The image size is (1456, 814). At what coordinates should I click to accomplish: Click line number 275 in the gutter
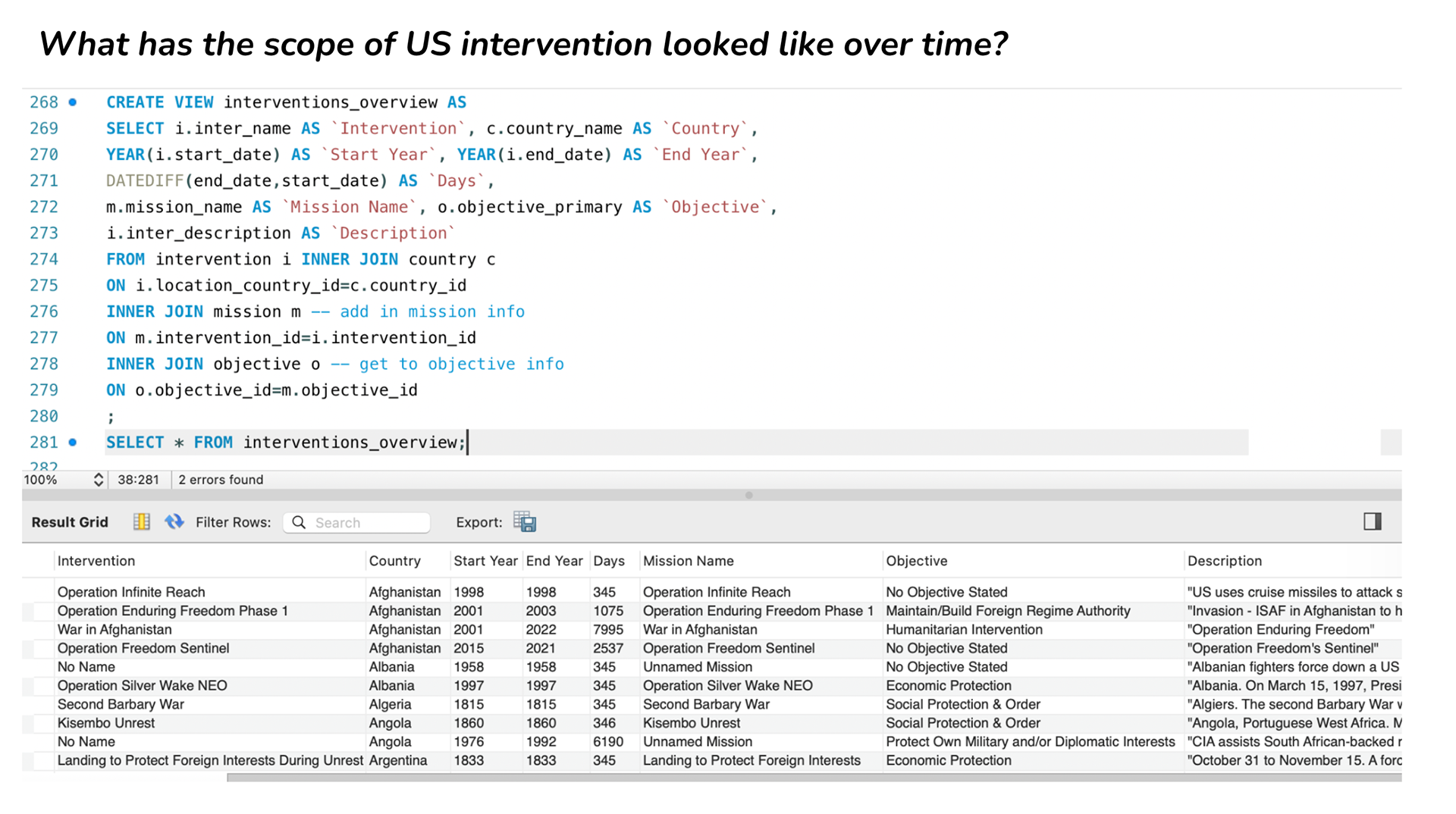(x=44, y=285)
